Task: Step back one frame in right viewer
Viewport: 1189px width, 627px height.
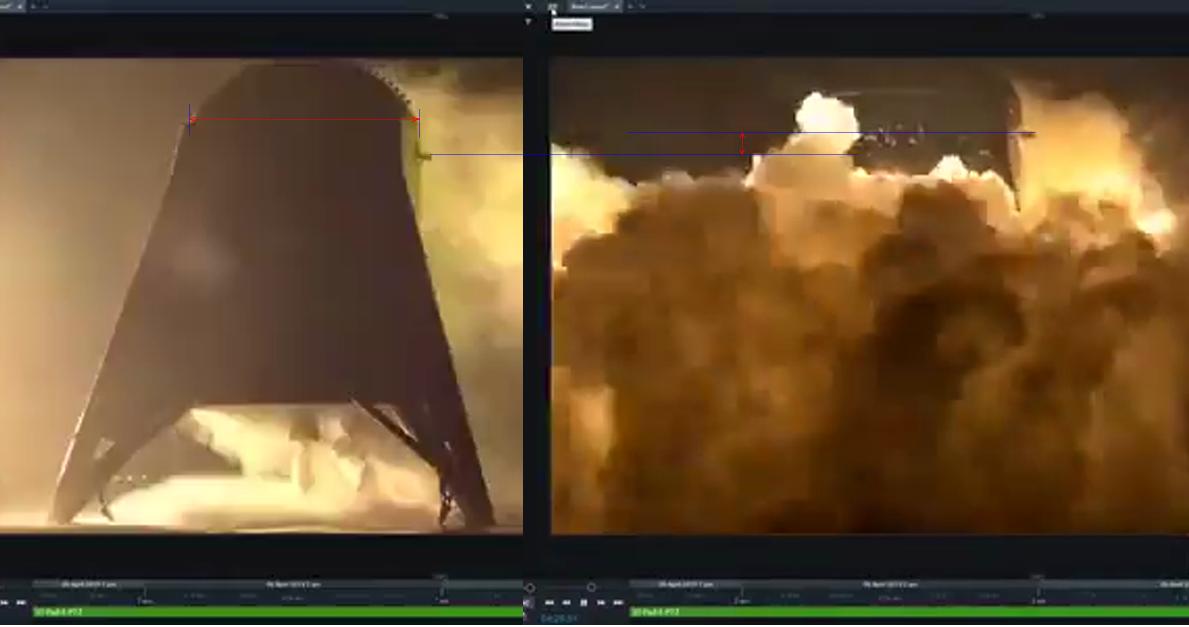Action: click(566, 603)
